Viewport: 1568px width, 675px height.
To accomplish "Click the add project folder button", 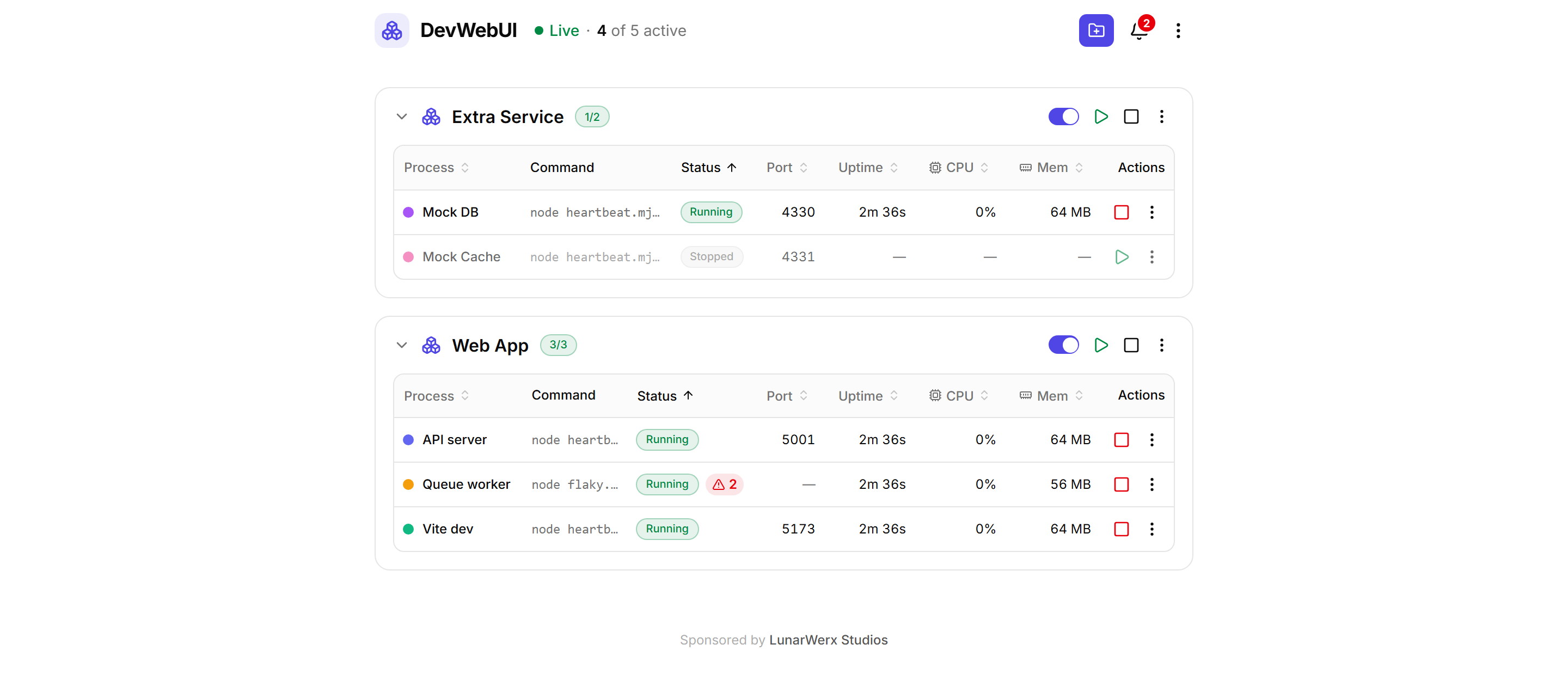I will coord(1095,30).
